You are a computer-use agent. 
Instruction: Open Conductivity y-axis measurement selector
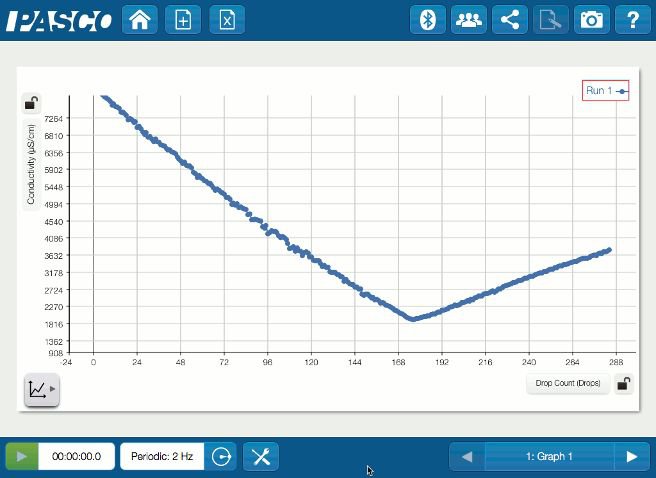point(32,164)
